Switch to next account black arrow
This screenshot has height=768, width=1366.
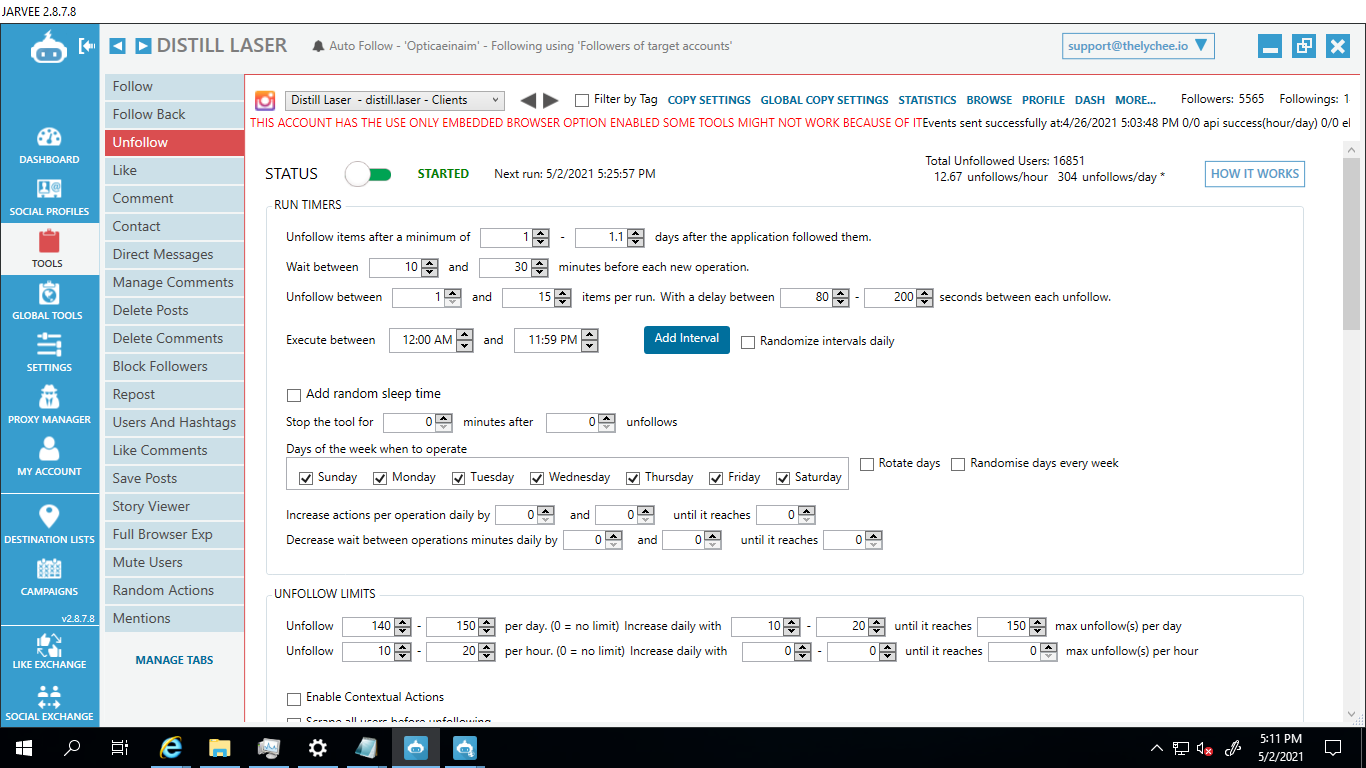coord(550,100)
